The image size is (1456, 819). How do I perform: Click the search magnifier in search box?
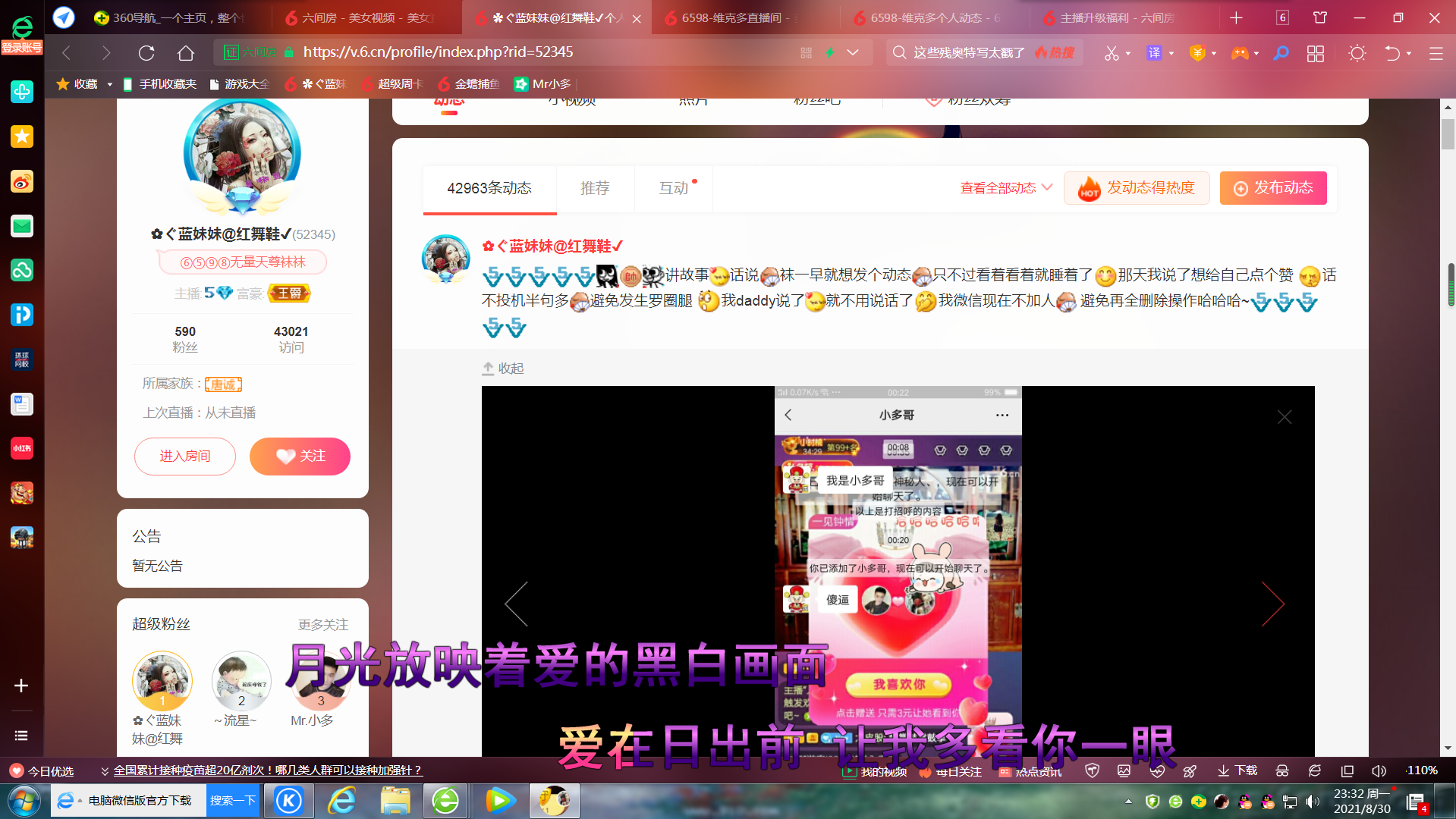(899, 52)
